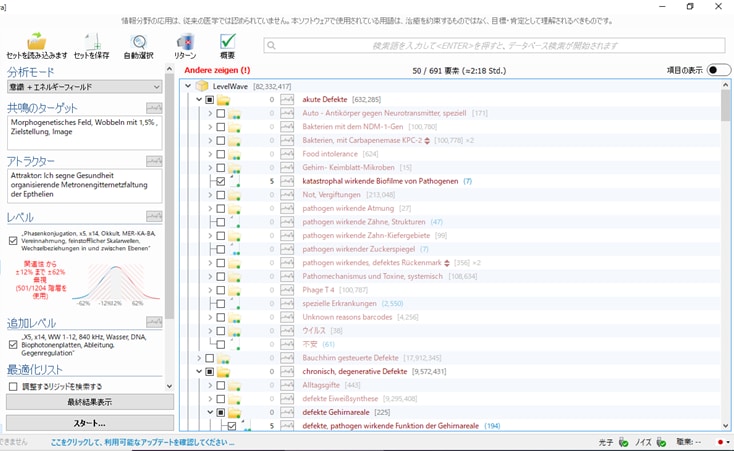Enable 調整するリジッドを検索する checkbox
The width and height of the screenshot is (734, 451).
13,386
